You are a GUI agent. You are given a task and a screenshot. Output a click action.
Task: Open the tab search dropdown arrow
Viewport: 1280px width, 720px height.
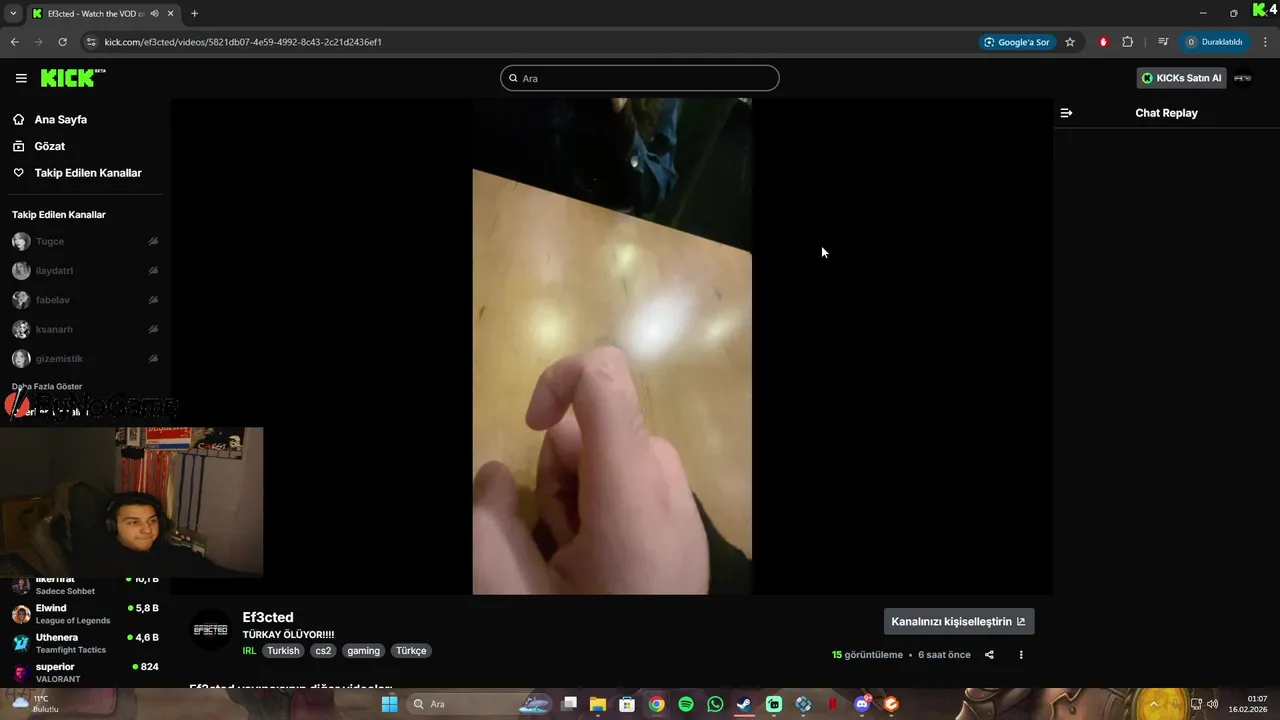tap(13, 14)
